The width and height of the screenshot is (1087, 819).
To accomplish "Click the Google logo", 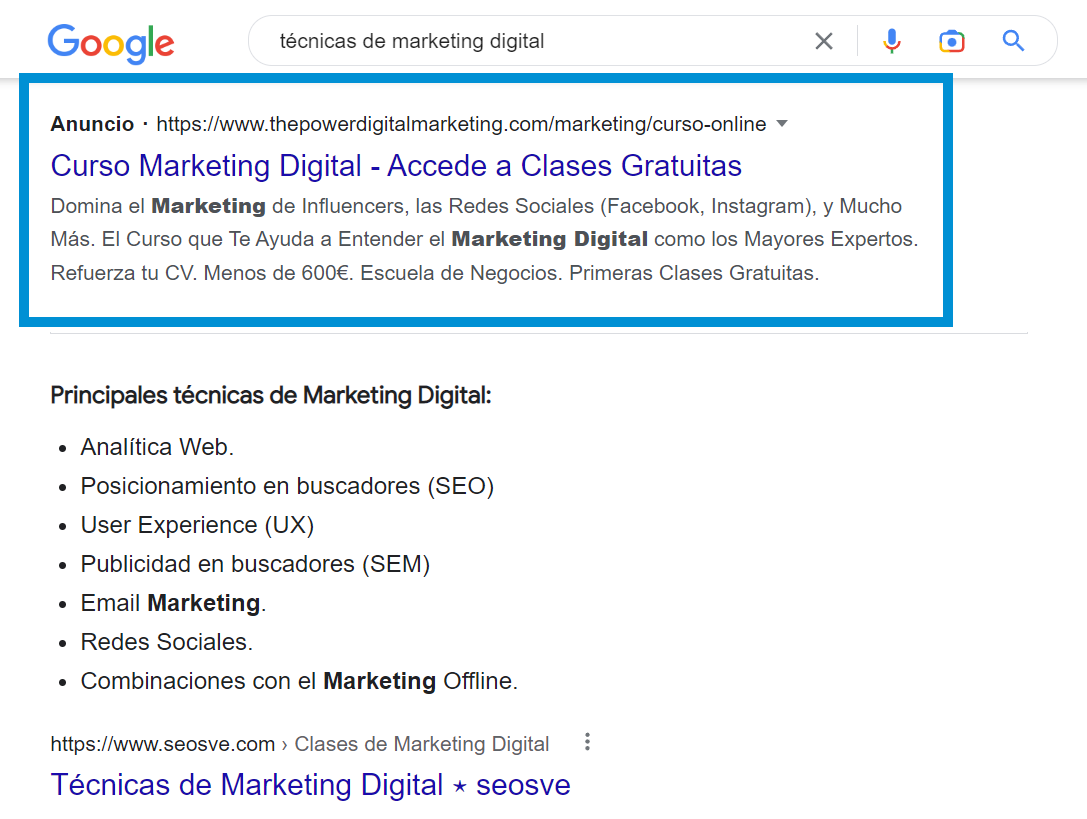I will pos(110,43).
